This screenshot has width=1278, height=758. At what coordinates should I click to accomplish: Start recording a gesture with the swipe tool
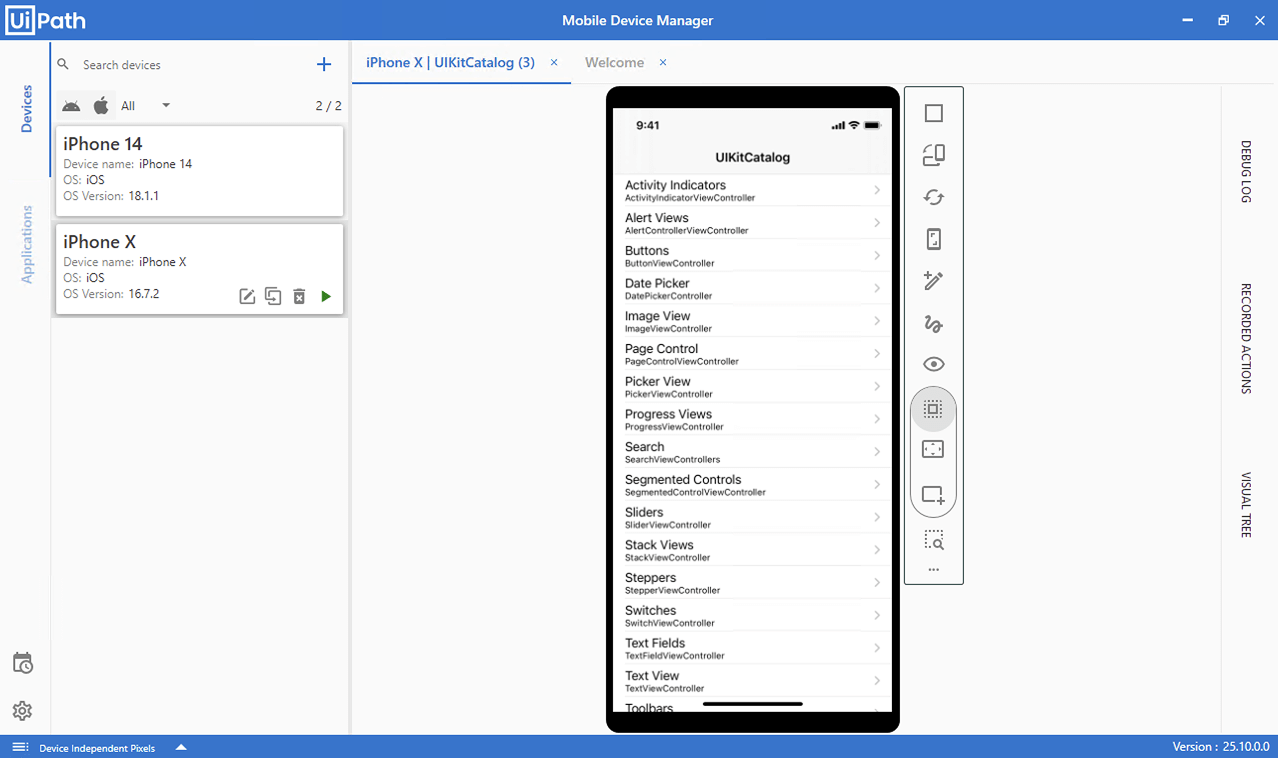click(x=933, y=323)
